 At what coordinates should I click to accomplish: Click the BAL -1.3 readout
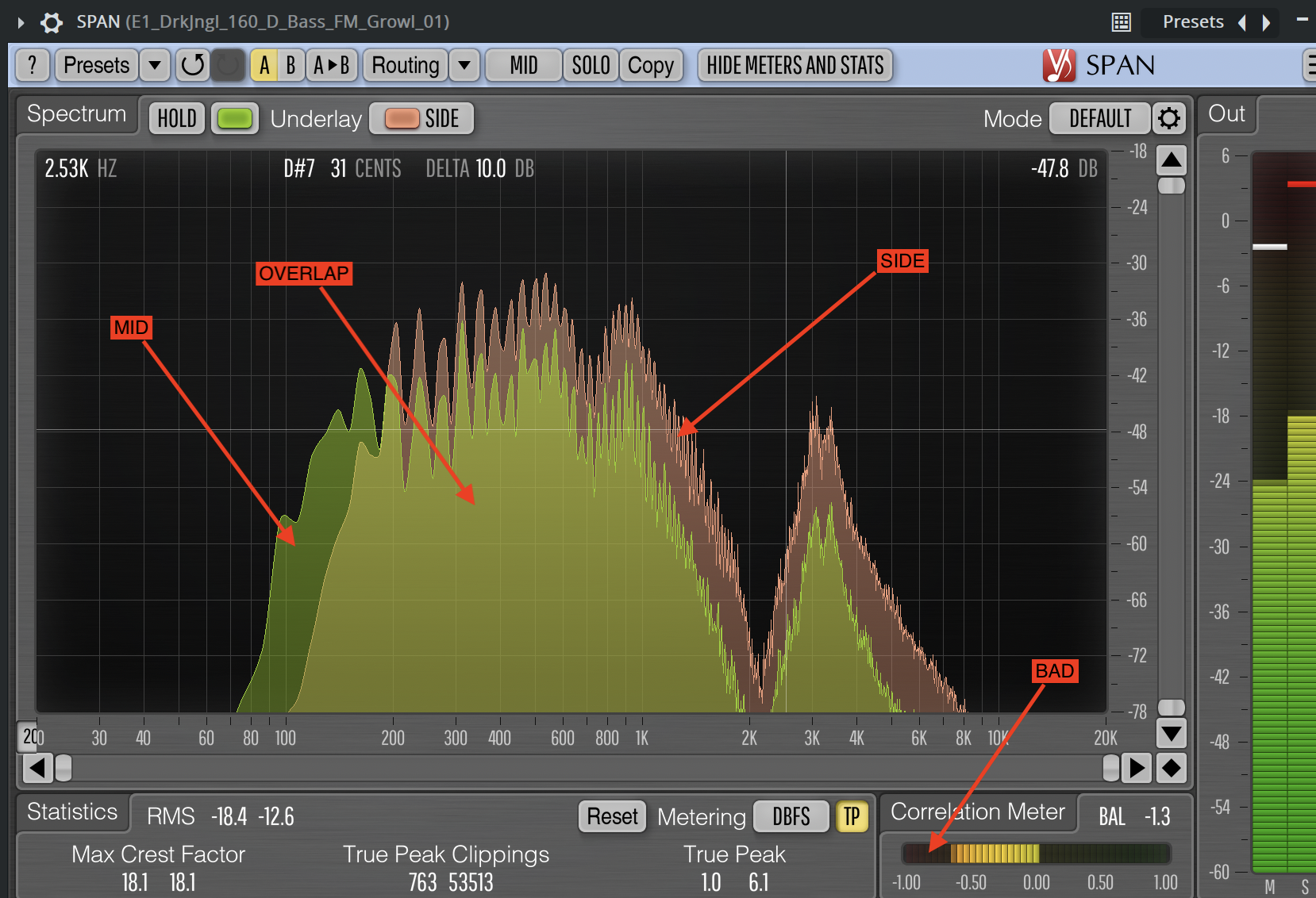[x=1134, y=816]
